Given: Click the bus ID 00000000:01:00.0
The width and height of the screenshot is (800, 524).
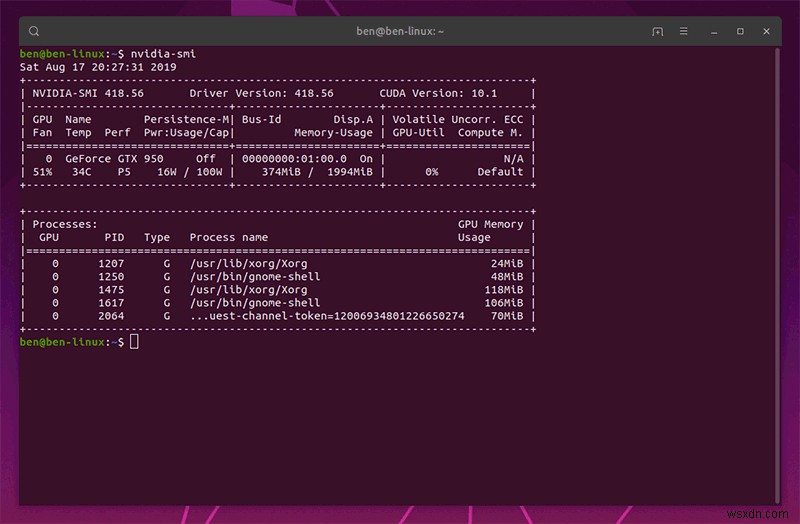Looking at the screenshot, I should (294, 159).
